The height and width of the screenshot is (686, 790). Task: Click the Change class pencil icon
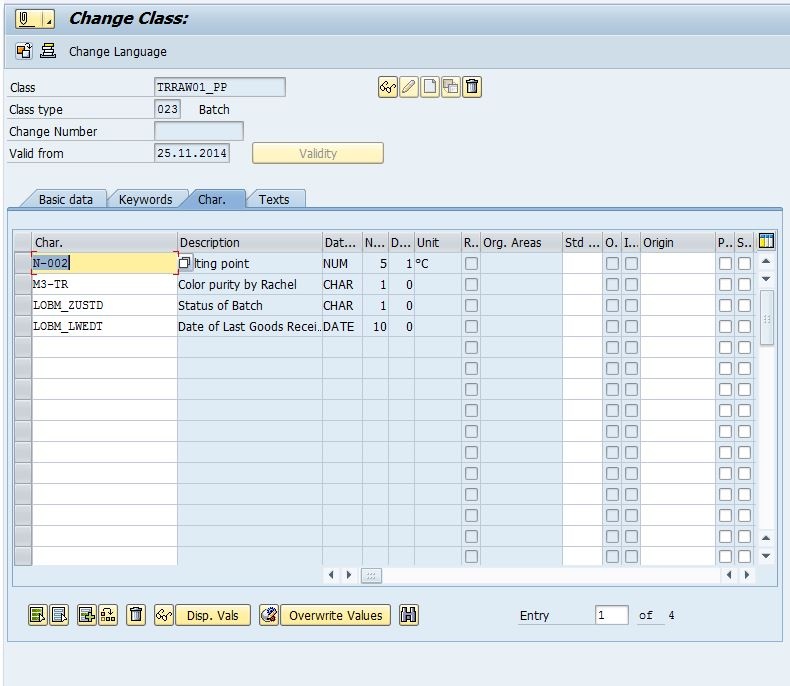pyautogui.click(x=409, y=87)
